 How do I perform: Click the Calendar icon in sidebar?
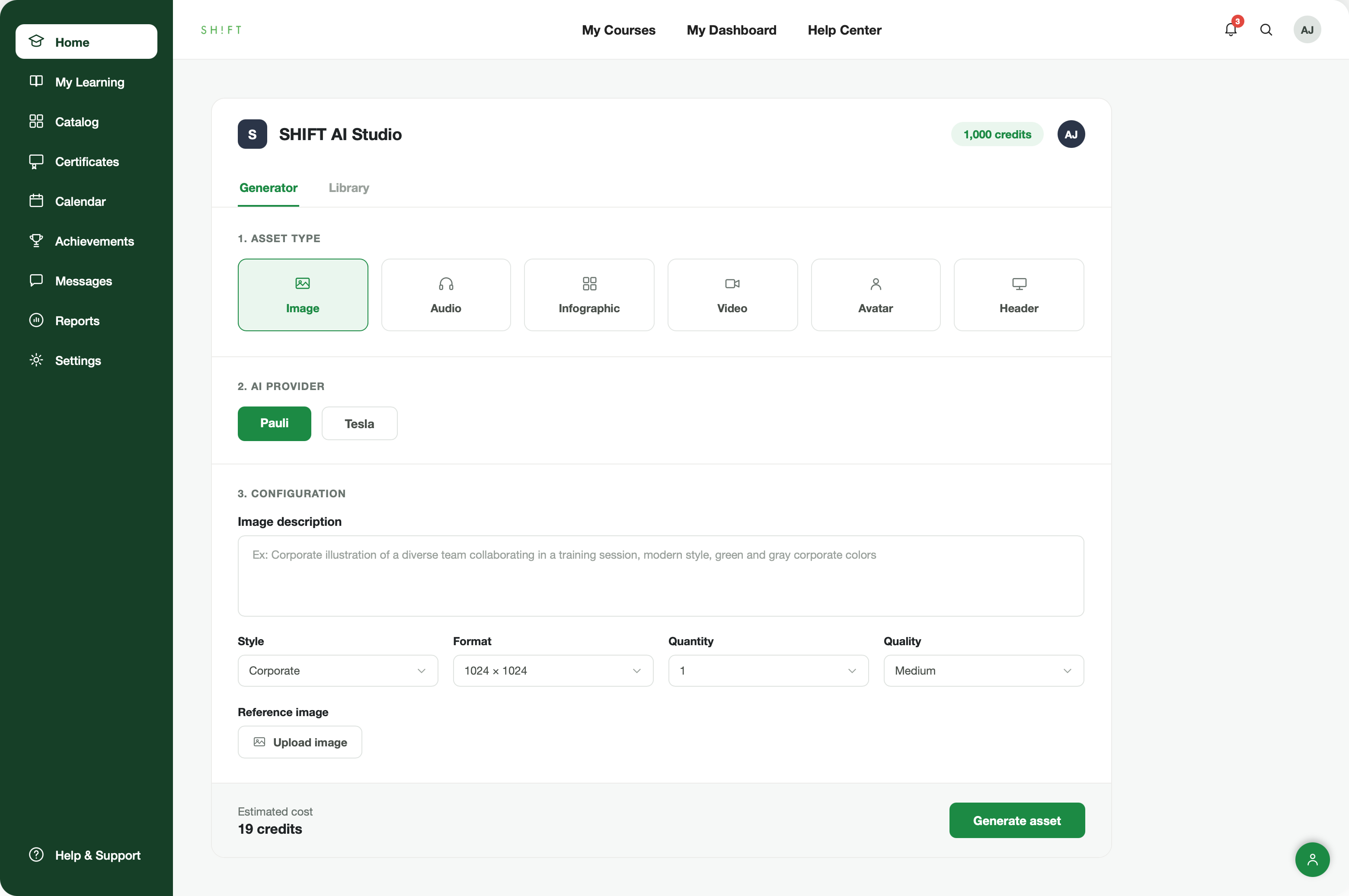pos(36,201)
